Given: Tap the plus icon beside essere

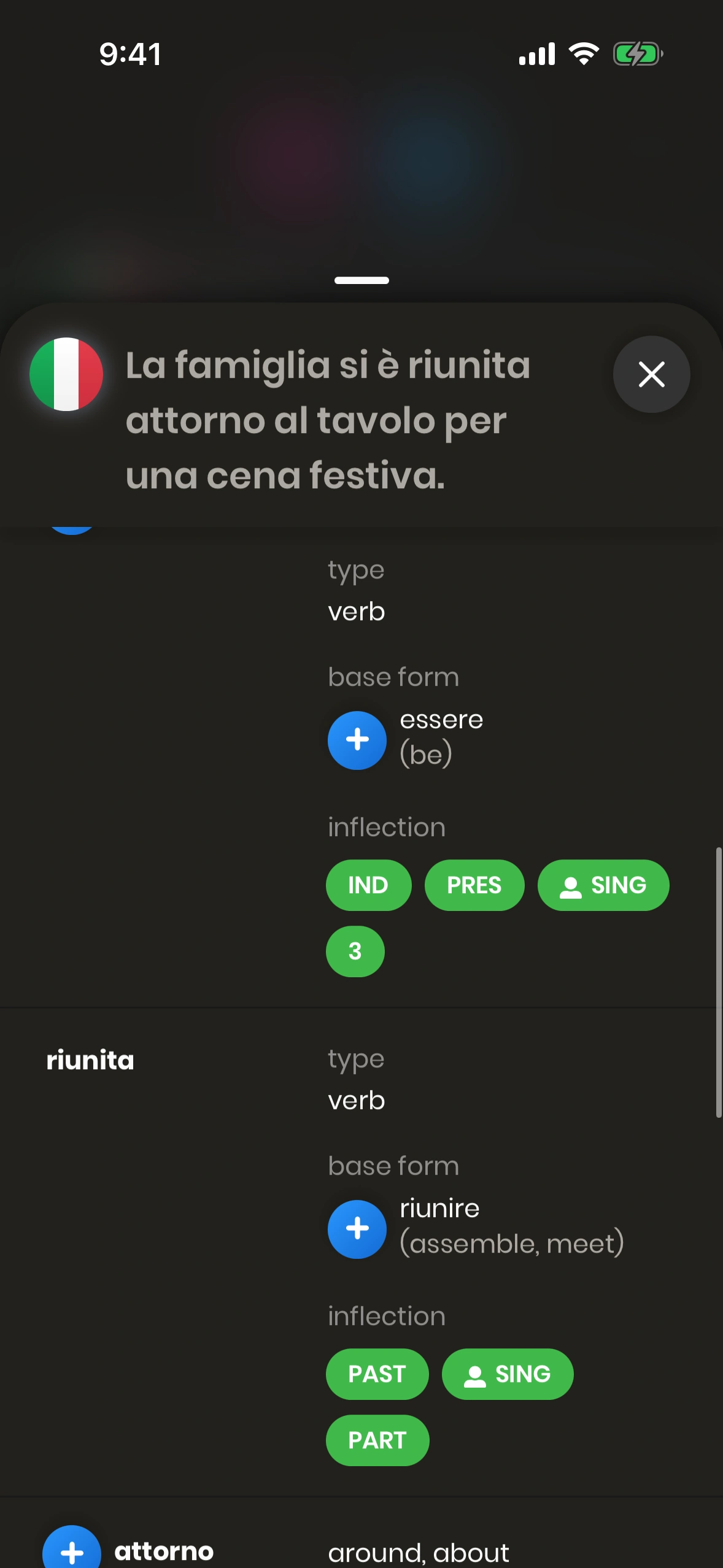Looking at the screenshot, I should tap(357, 740).
